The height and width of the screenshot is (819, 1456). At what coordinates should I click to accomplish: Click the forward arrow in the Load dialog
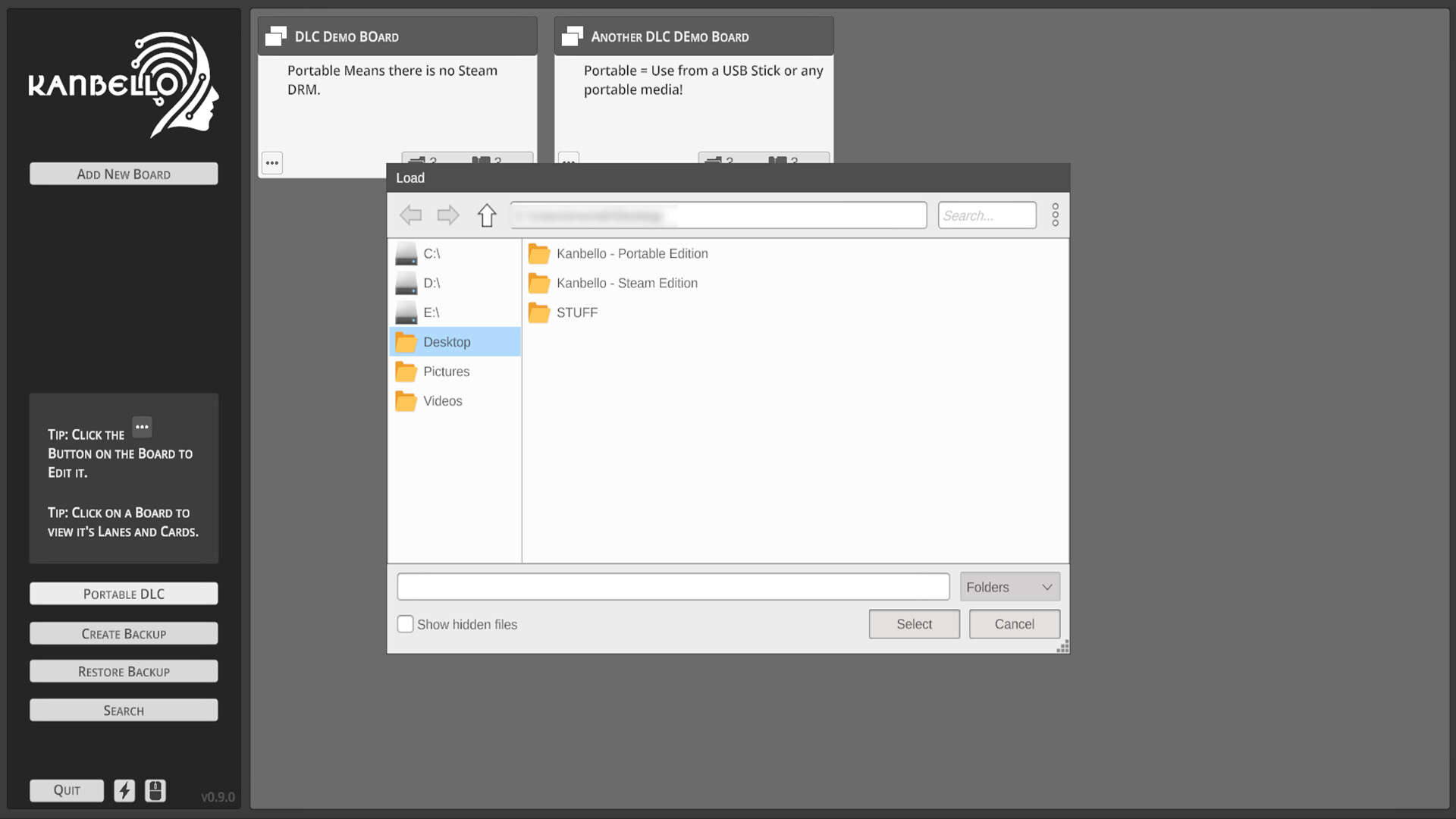click(x=447, y=215)
